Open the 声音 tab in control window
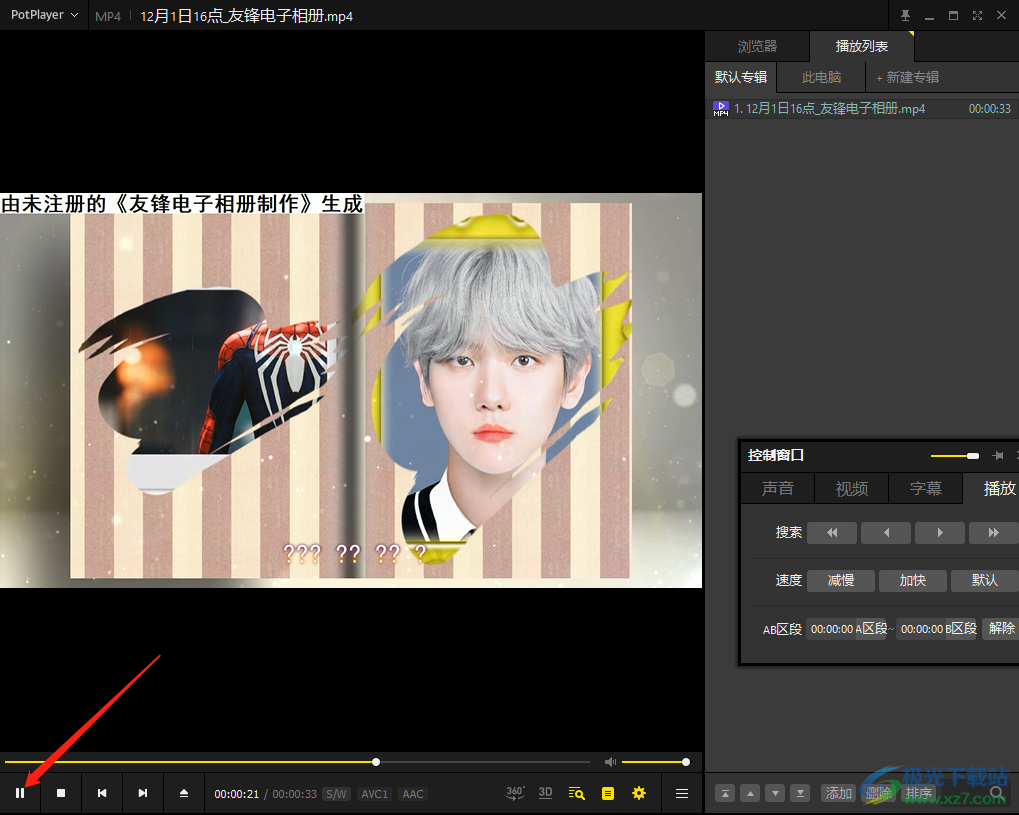 (x=778, y=488)
